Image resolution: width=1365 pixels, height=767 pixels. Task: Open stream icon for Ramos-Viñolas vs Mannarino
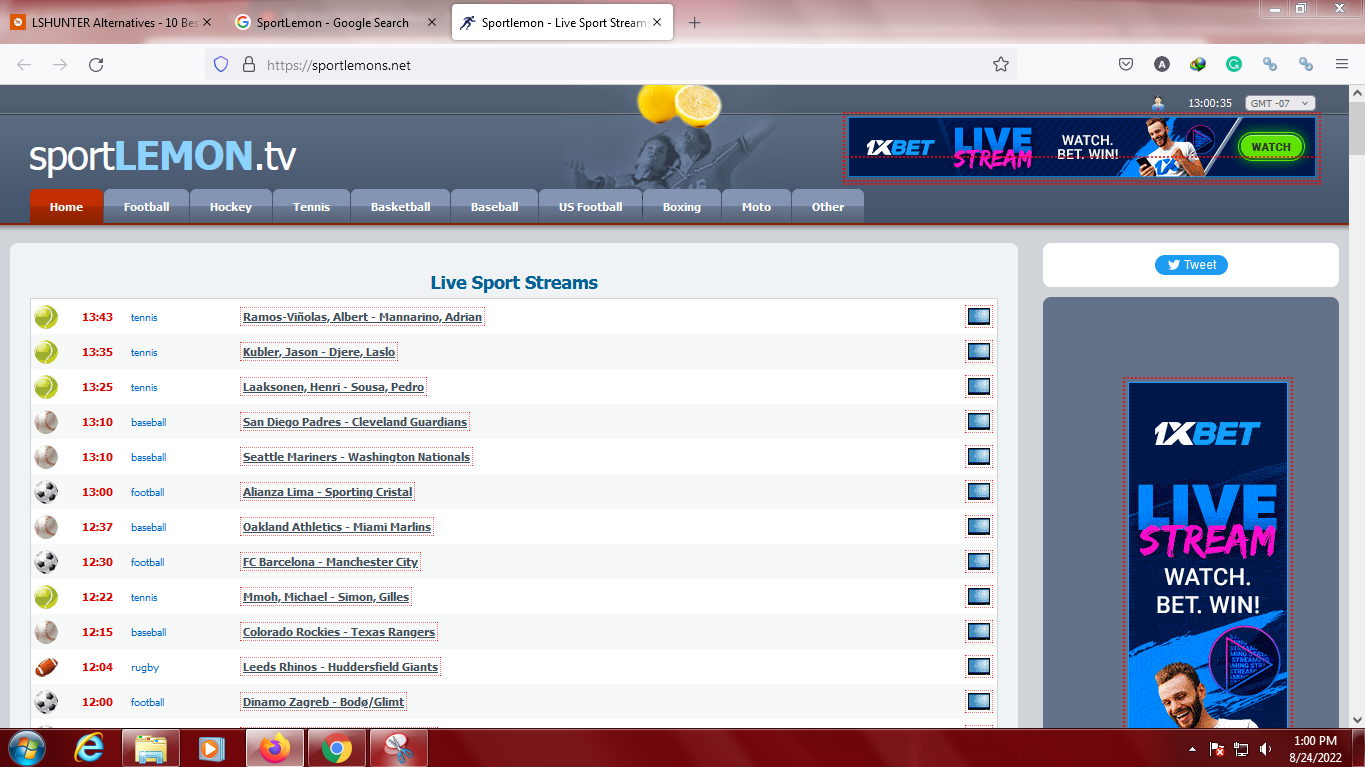tap(979, 317)
